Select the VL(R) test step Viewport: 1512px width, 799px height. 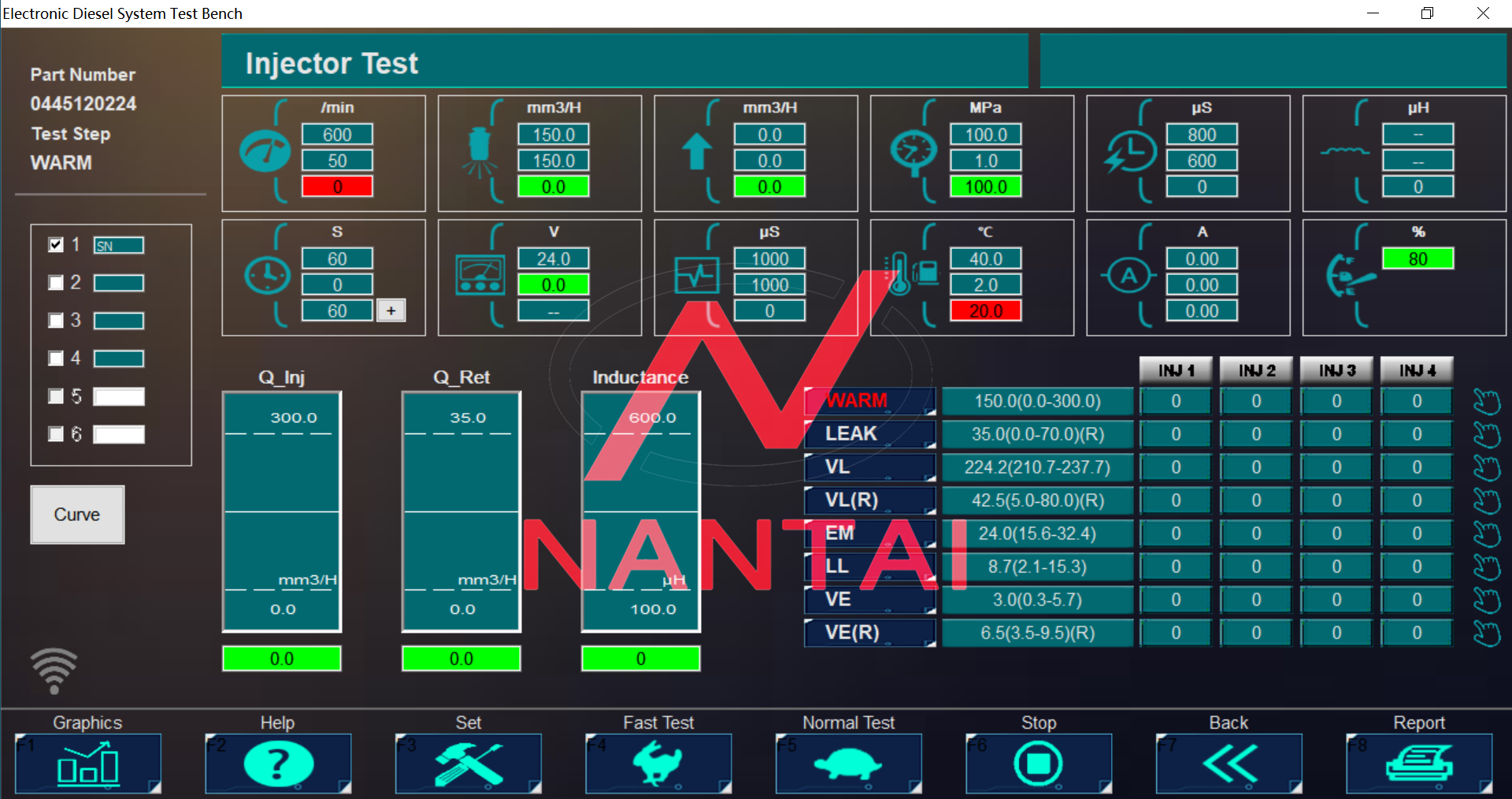click(869, 500)
